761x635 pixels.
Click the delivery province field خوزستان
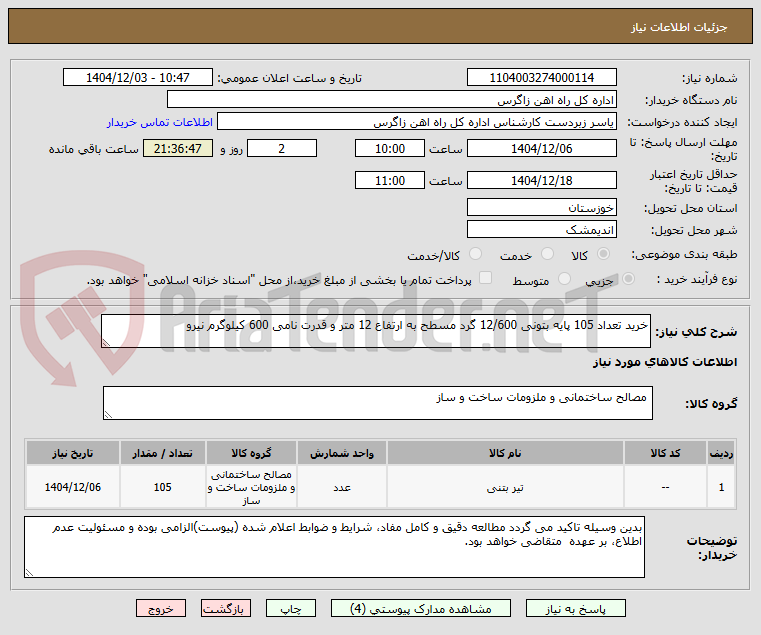(x=542, y=207)
